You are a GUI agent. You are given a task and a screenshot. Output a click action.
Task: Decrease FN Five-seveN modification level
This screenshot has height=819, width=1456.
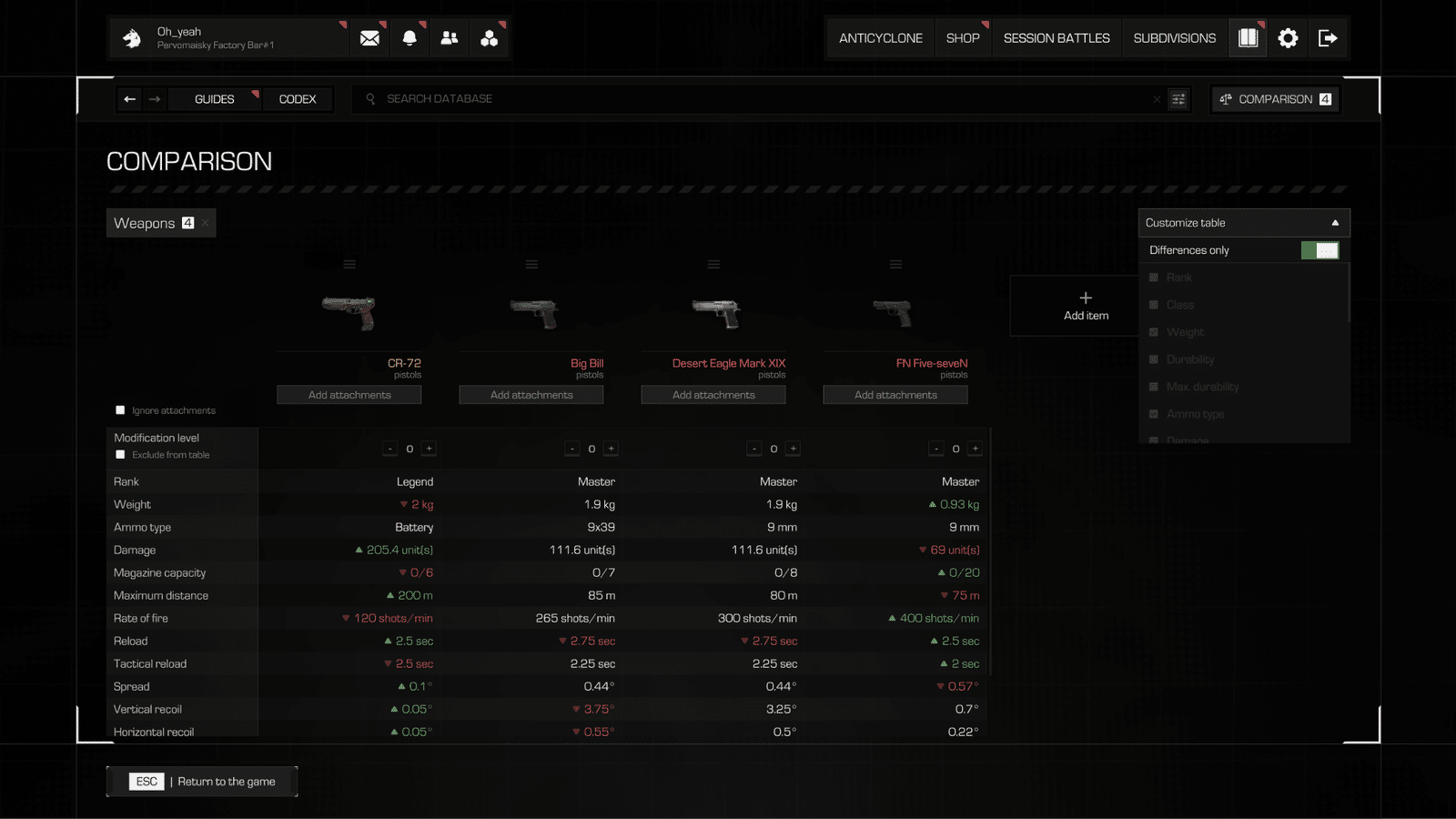tap(936, 449)
